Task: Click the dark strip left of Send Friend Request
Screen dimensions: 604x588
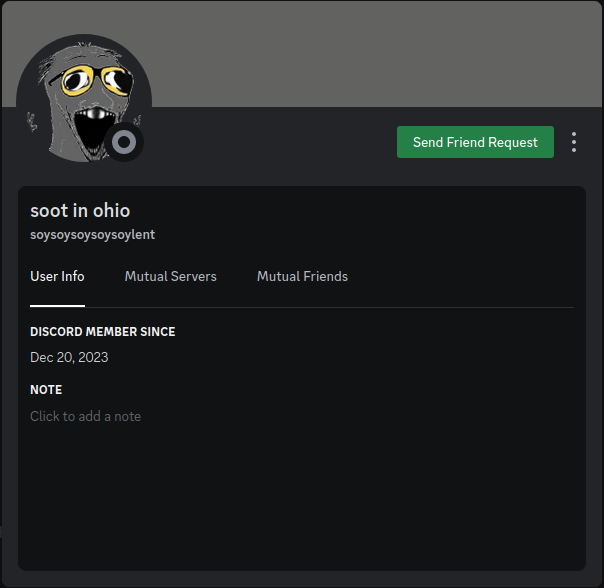Action: [270, 142]
